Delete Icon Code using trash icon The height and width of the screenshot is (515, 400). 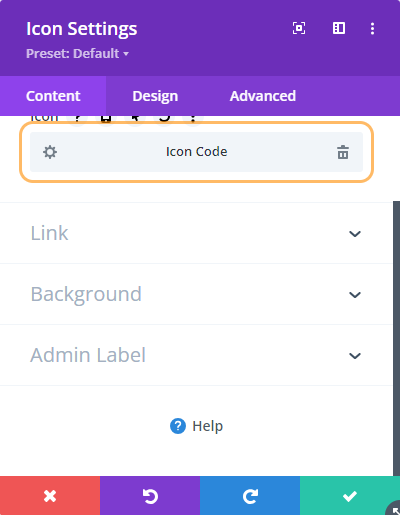coord(343,152)
